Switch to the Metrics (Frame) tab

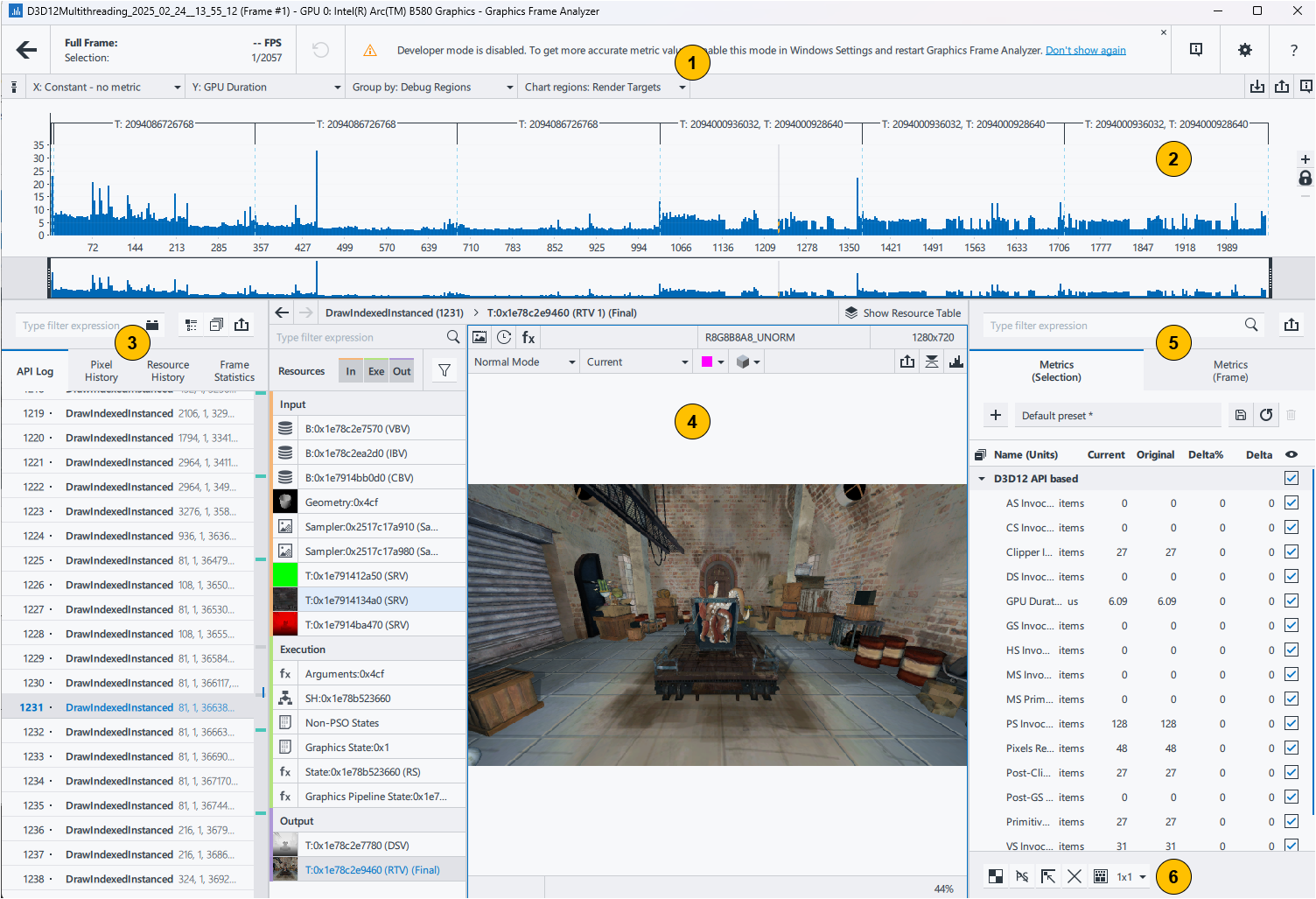pyautogui.click(x=1229, y=371)
